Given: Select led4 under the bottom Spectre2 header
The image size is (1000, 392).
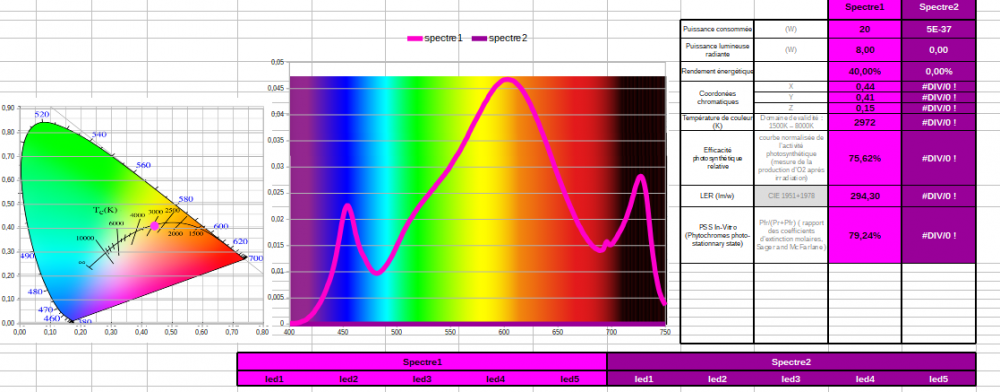Looking at the screenshot, I should 865,379.
